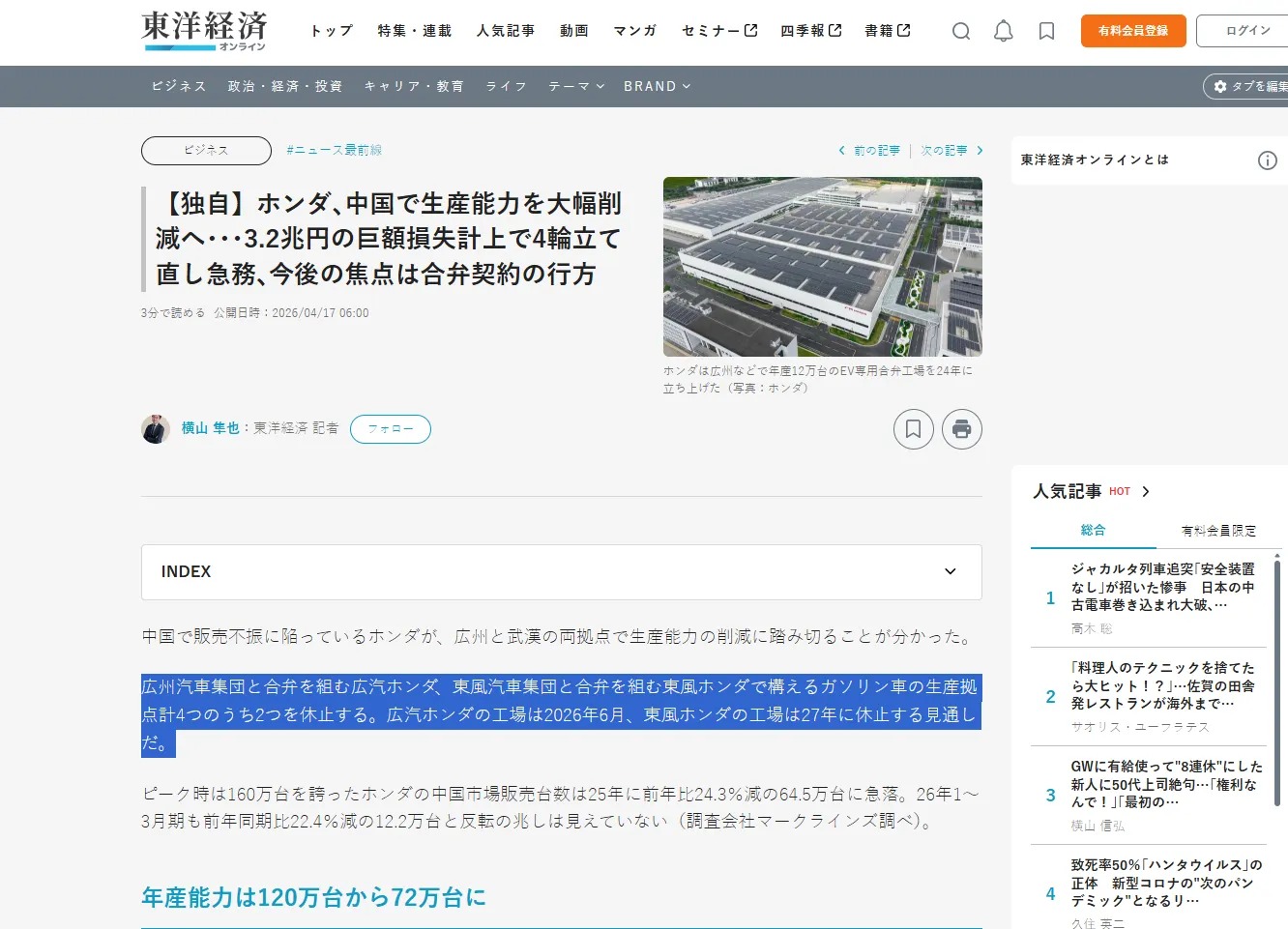Viewport: 1288px width, 929px height.
Task: Follow the author with フォロー button
Action: pos(391,429)
